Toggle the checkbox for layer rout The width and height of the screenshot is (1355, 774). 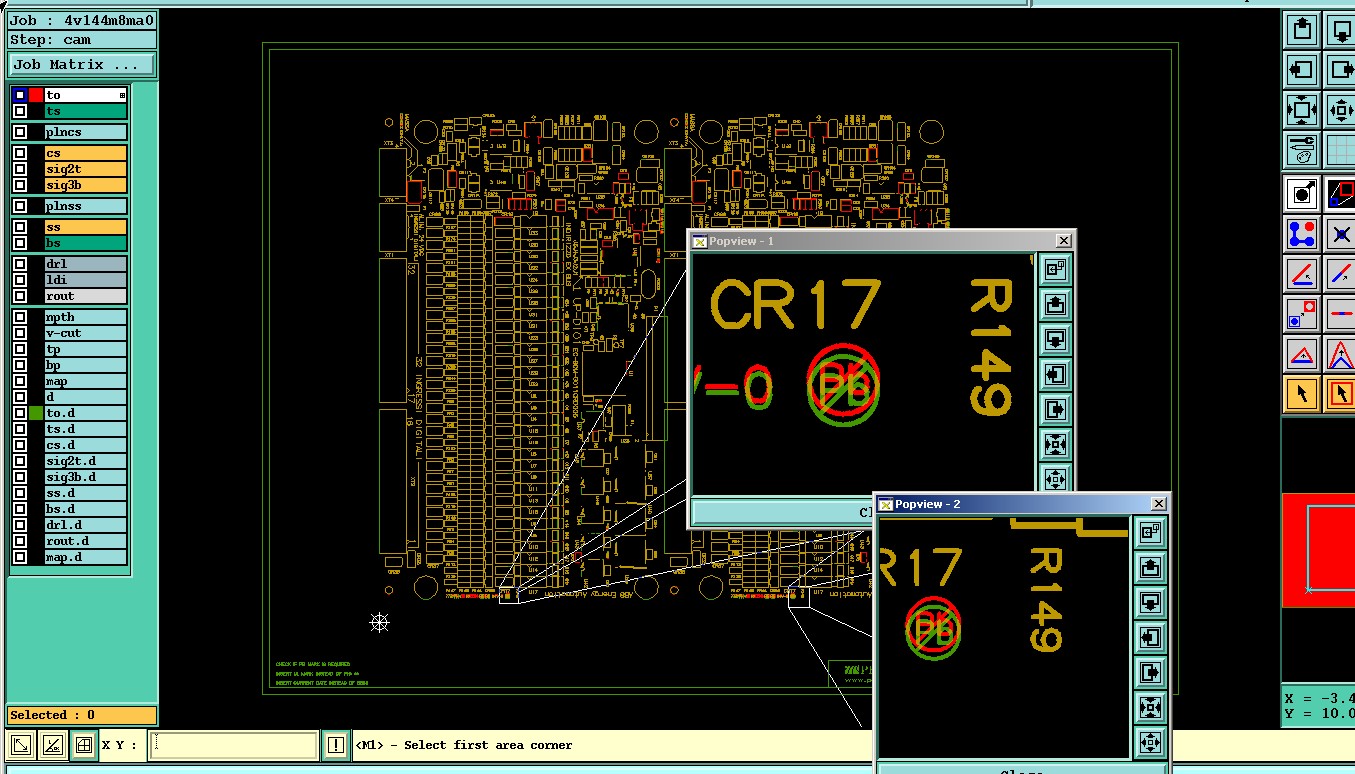click(20, 296)
